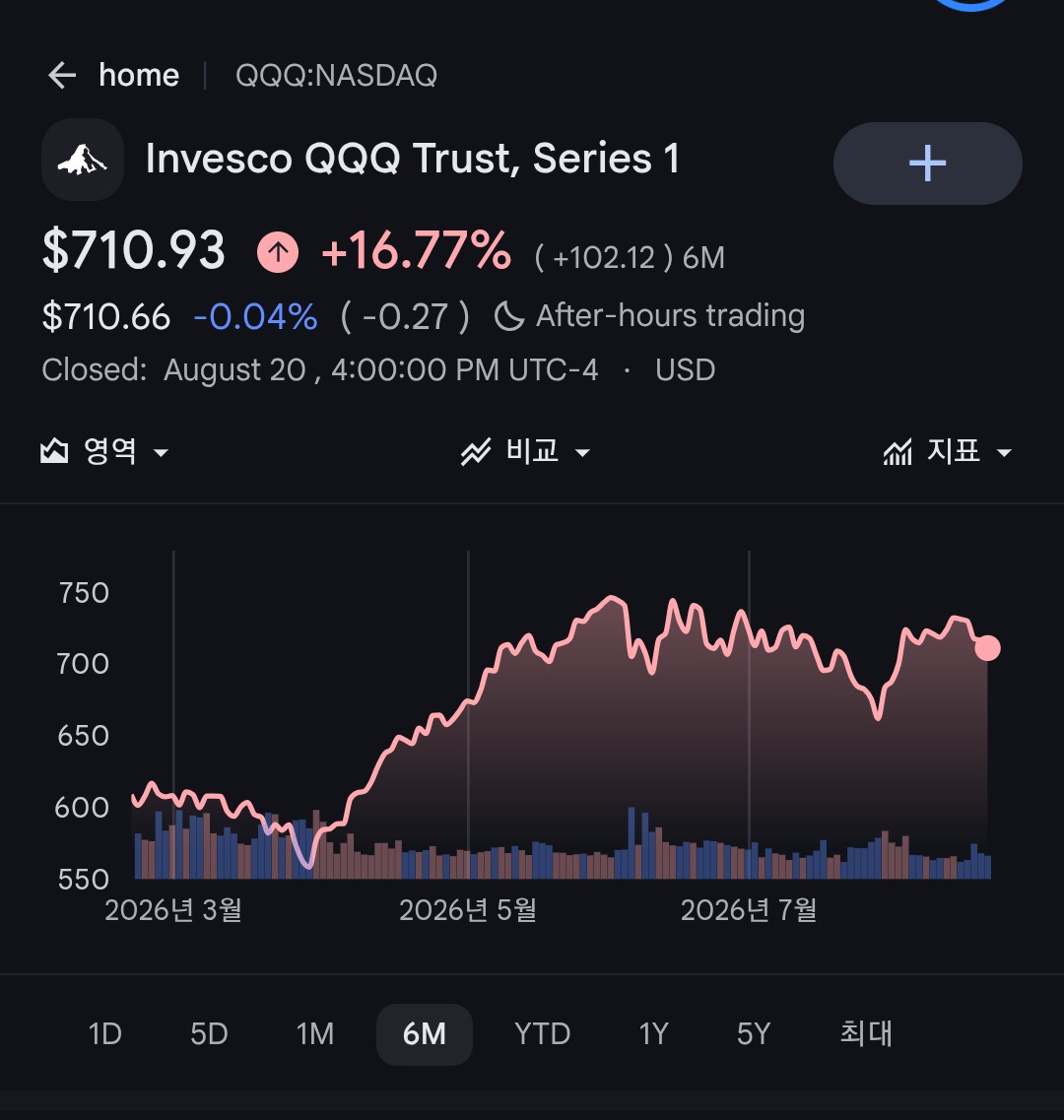Click the QQQ:NASDAQ ticker label
Screen dimensions: 1064x1120
pos(336,75)
